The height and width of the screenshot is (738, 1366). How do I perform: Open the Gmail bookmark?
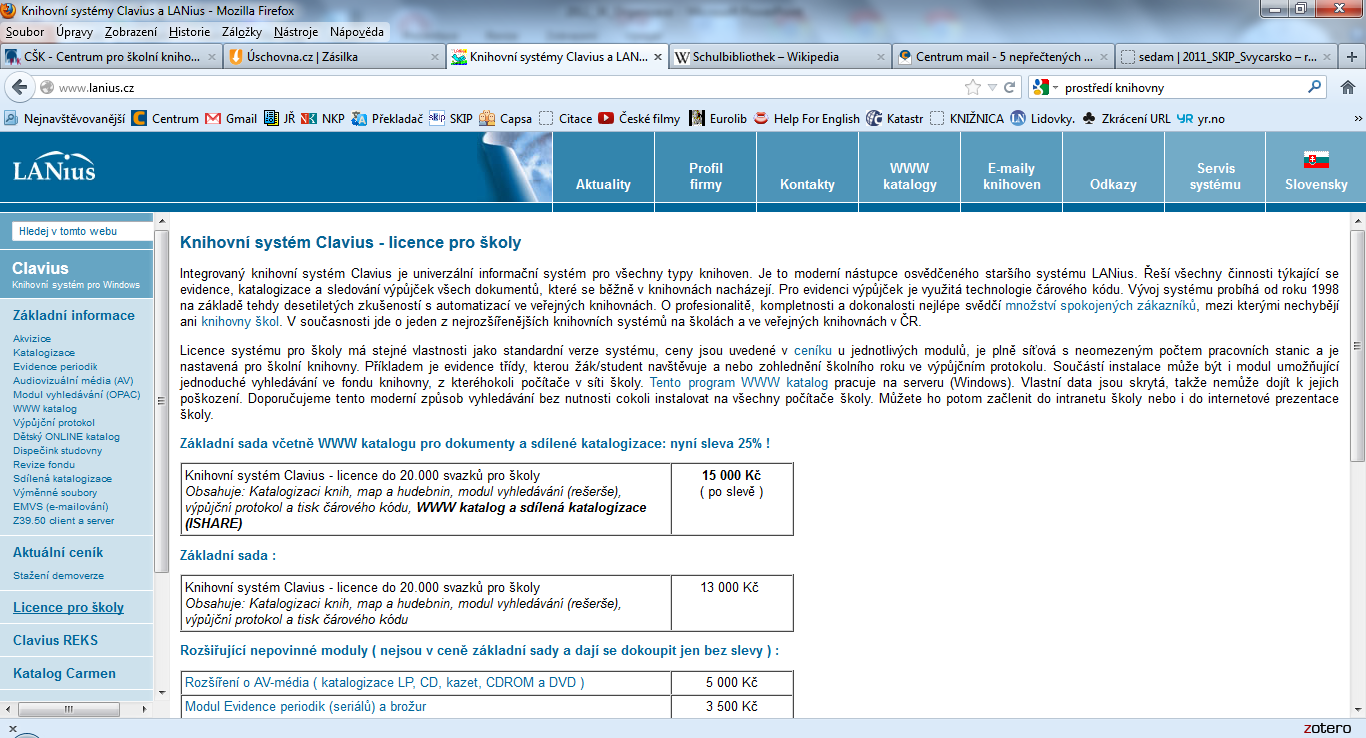(x=231, y=118)
